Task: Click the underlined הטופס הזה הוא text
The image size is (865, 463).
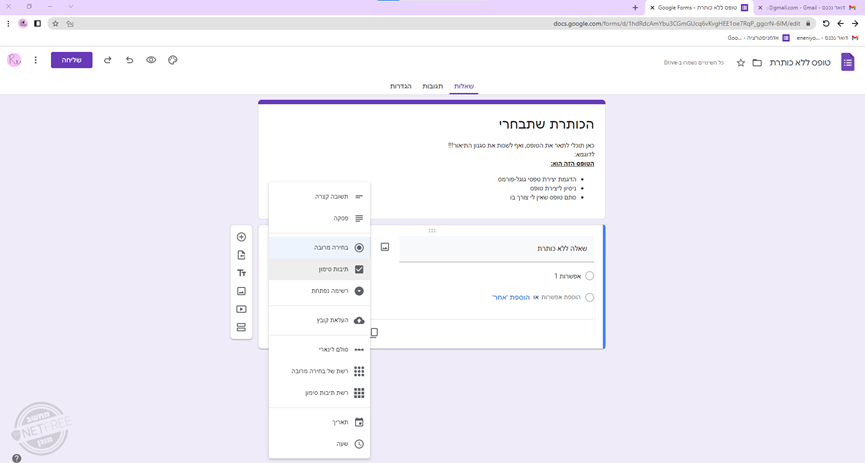Action: 572,164
